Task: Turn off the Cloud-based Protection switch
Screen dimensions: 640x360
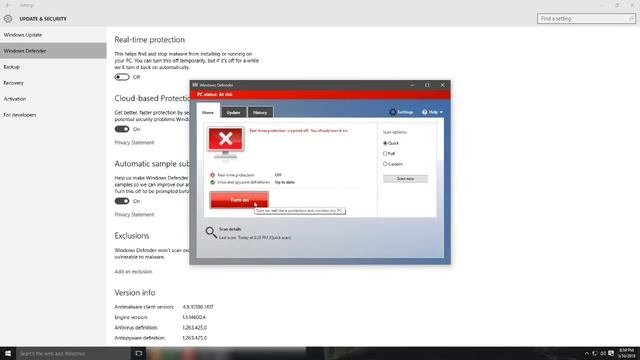Action: pyautogui.click(x=122, y=129)
